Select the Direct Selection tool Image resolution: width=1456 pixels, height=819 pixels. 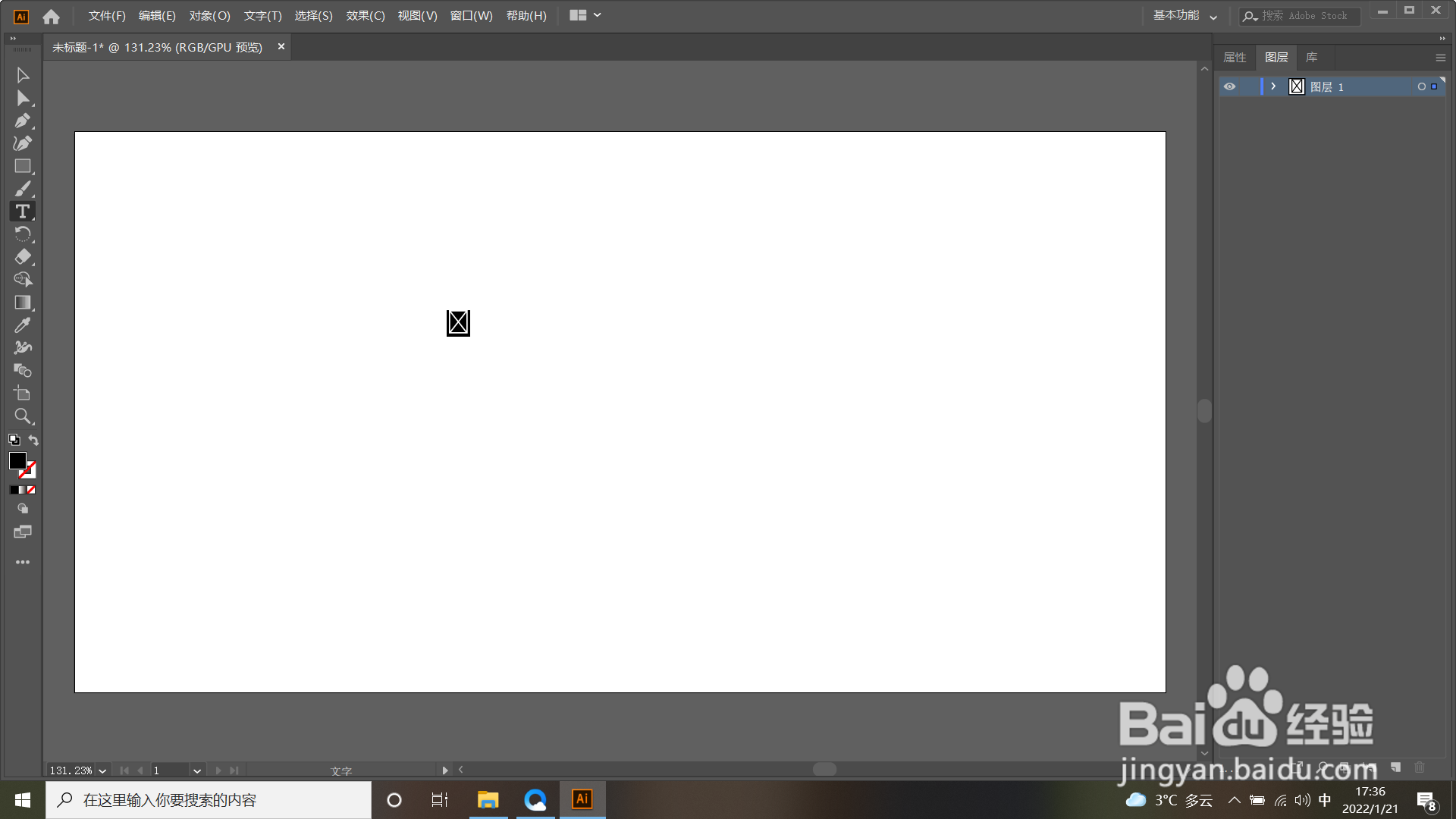(22, 98)
